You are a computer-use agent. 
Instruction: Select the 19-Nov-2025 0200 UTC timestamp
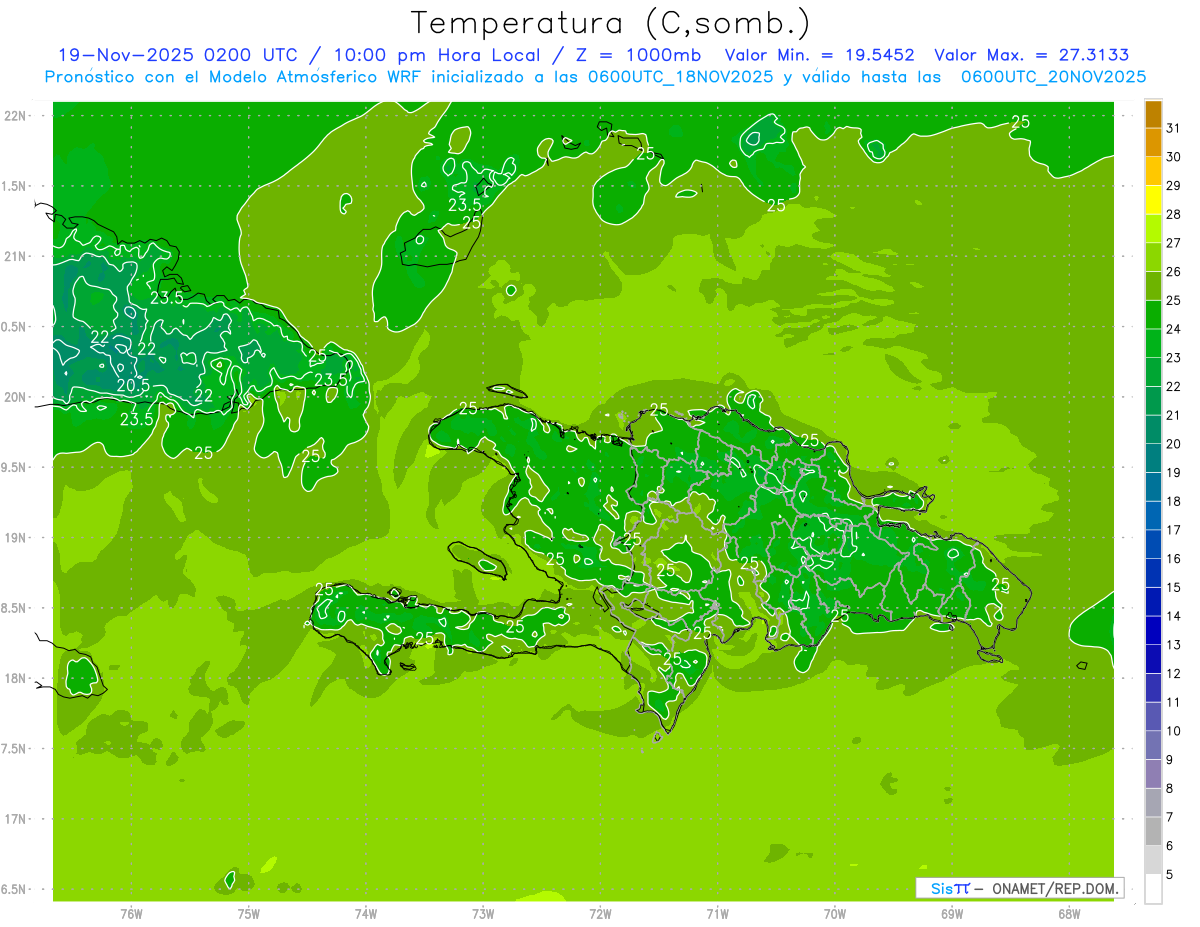point(177,55)
